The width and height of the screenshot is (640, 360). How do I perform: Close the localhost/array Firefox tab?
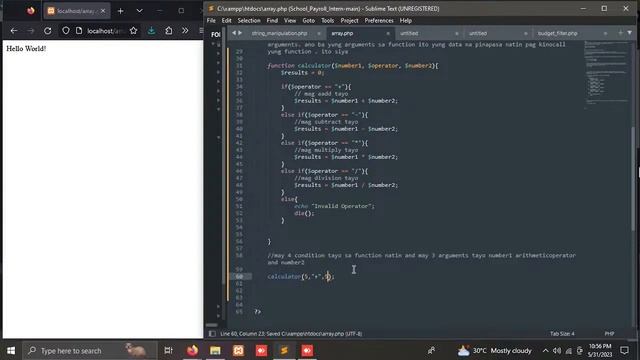pos(103,11)
